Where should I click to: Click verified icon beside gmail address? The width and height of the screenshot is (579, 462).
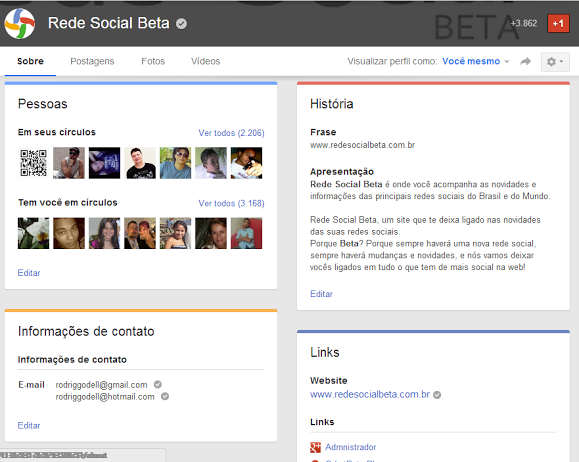pyautogui.click(x=158, y=384)
